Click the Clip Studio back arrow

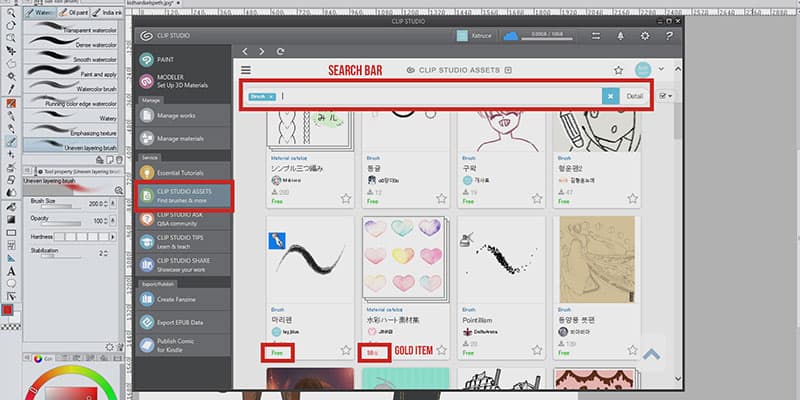coord(245,52)
